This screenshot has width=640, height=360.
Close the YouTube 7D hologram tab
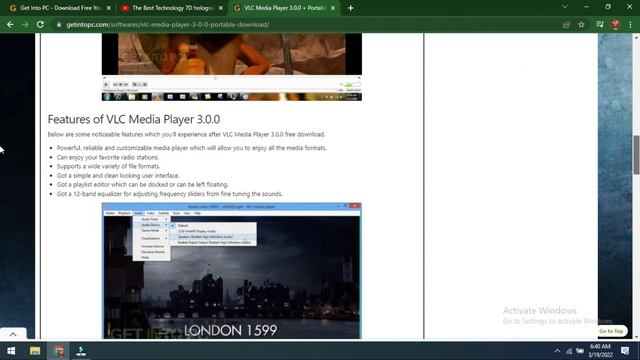(221, 8)
